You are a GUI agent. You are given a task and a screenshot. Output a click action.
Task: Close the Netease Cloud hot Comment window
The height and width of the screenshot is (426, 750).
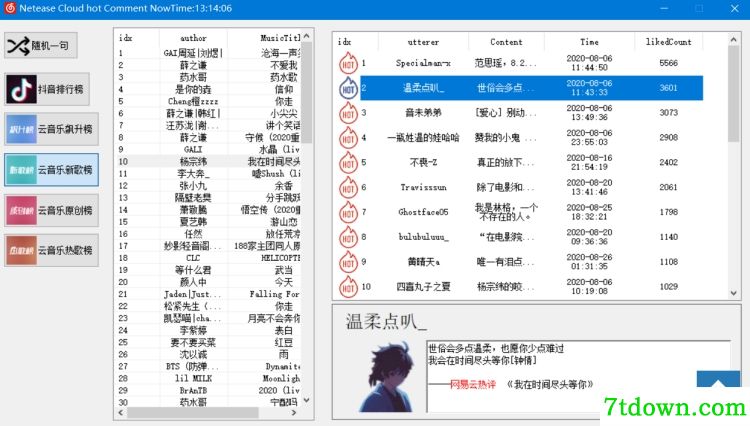pyautogui.click(x=735, y=9)
